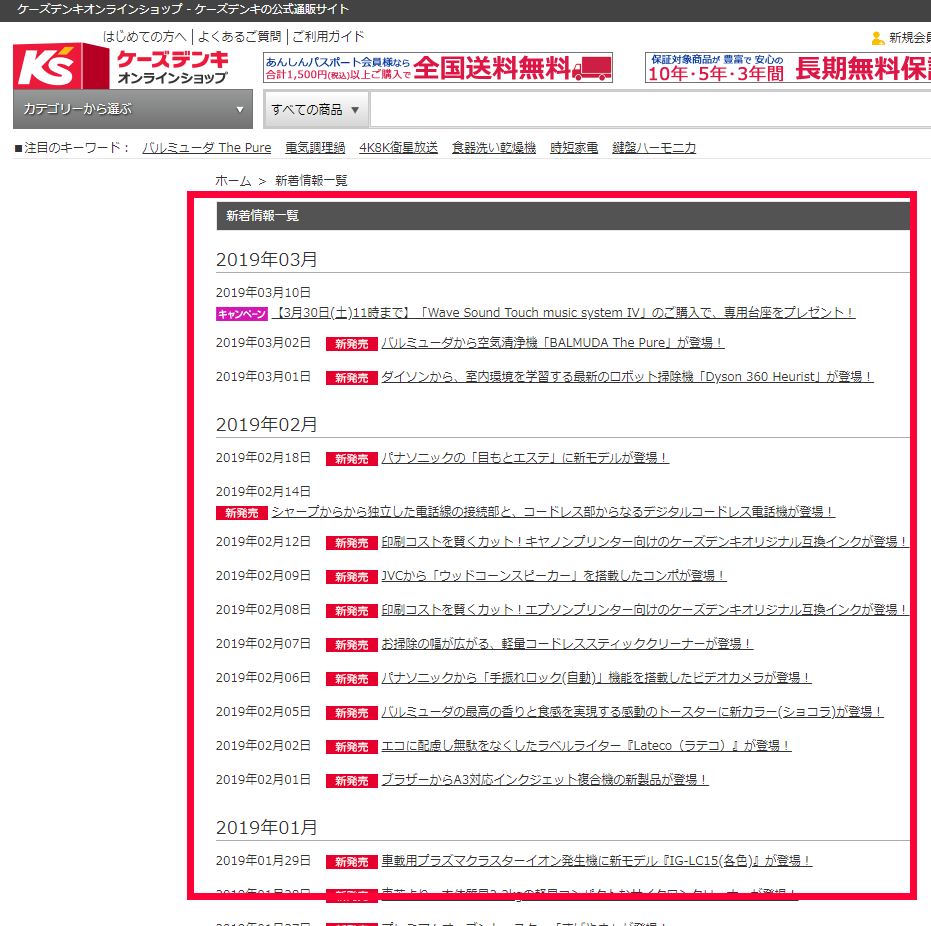Open the よくあるご質問 FAQ link
The width and height of the screenshot is (931, 926).
239,37
